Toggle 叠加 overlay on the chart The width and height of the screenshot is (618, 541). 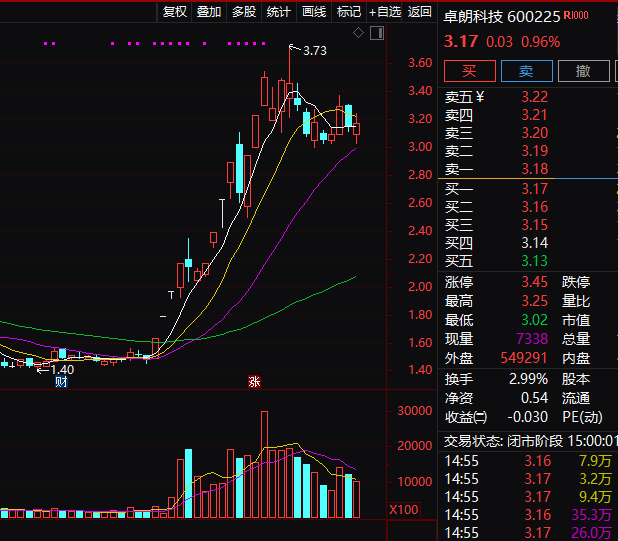click(x=209, y=12)
